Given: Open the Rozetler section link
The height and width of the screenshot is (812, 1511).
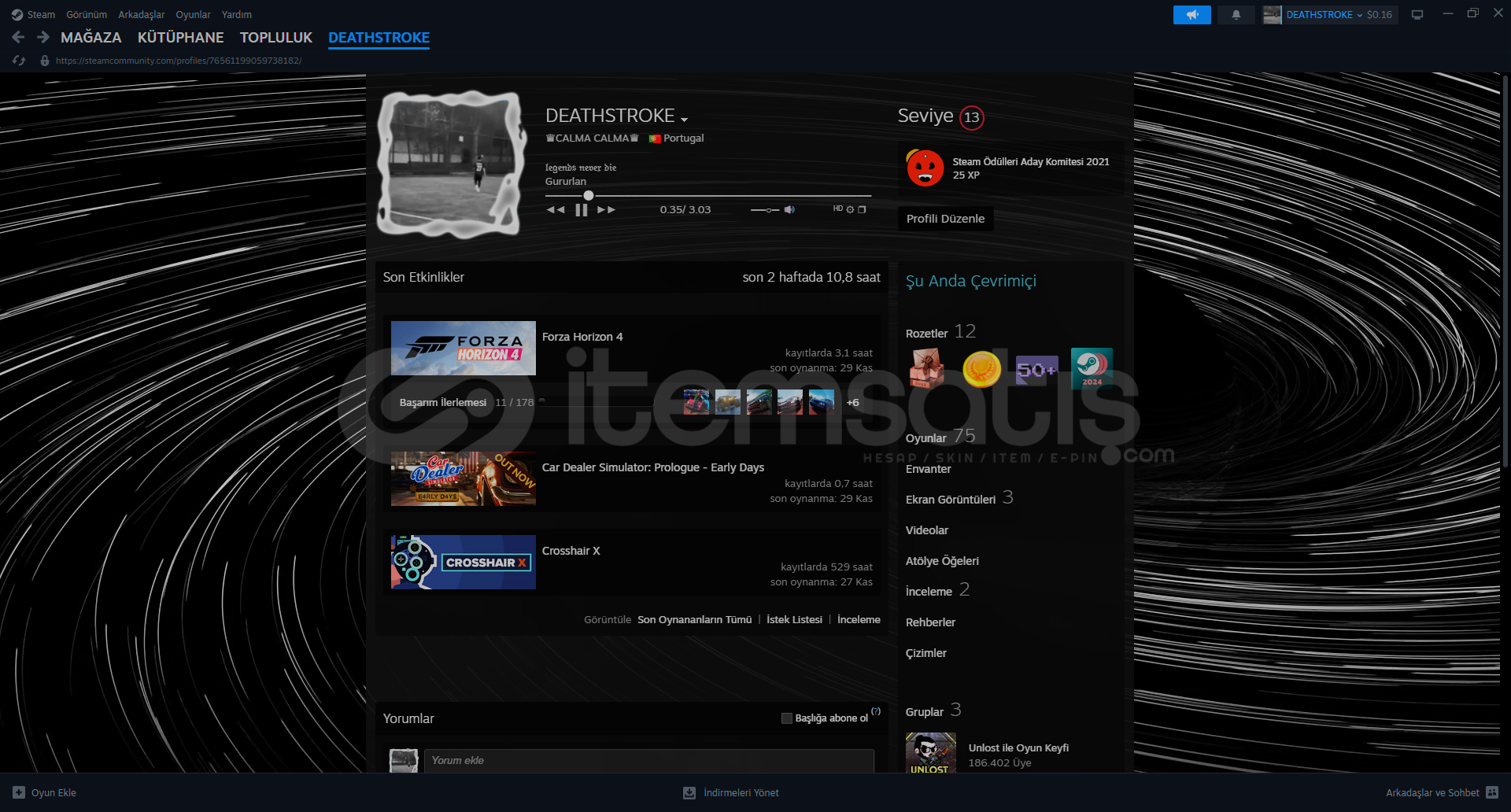Looking at the screenshot, I should pos(927,333).
